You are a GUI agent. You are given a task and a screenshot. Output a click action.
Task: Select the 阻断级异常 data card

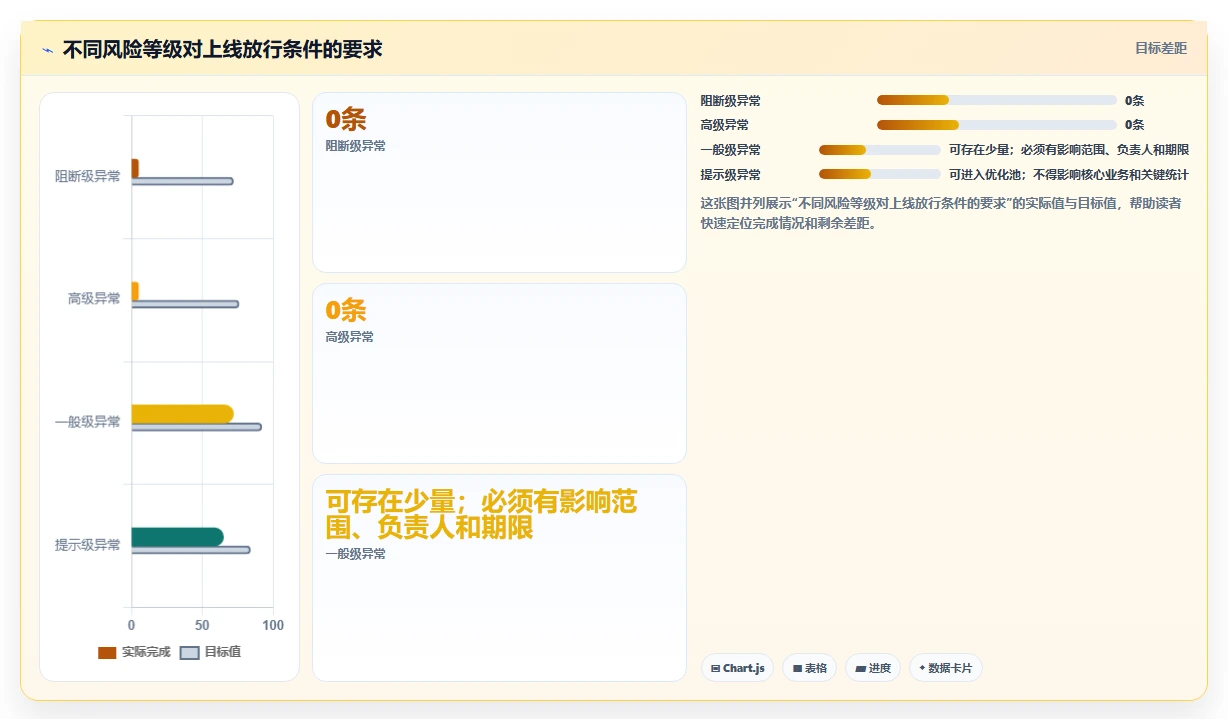(499, 183)
